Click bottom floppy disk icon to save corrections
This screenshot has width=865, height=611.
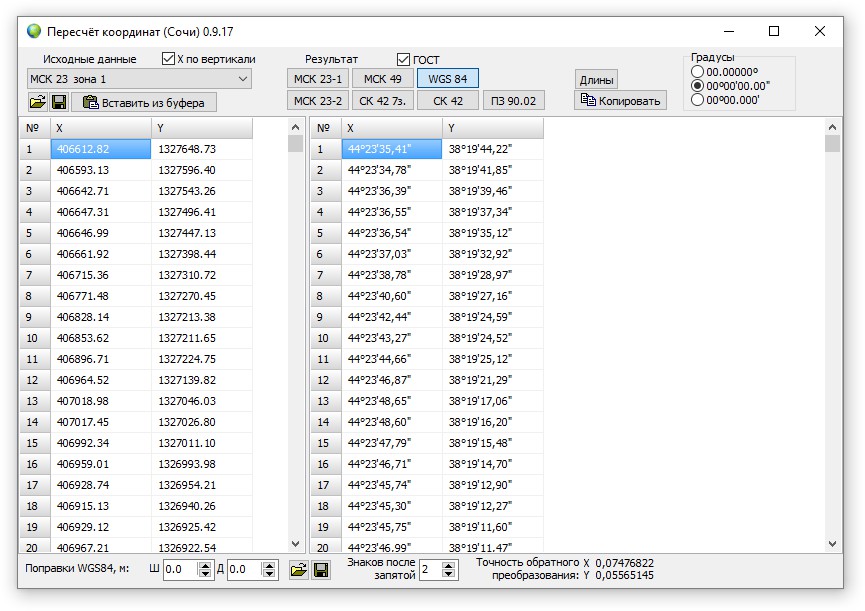point(321,570)
